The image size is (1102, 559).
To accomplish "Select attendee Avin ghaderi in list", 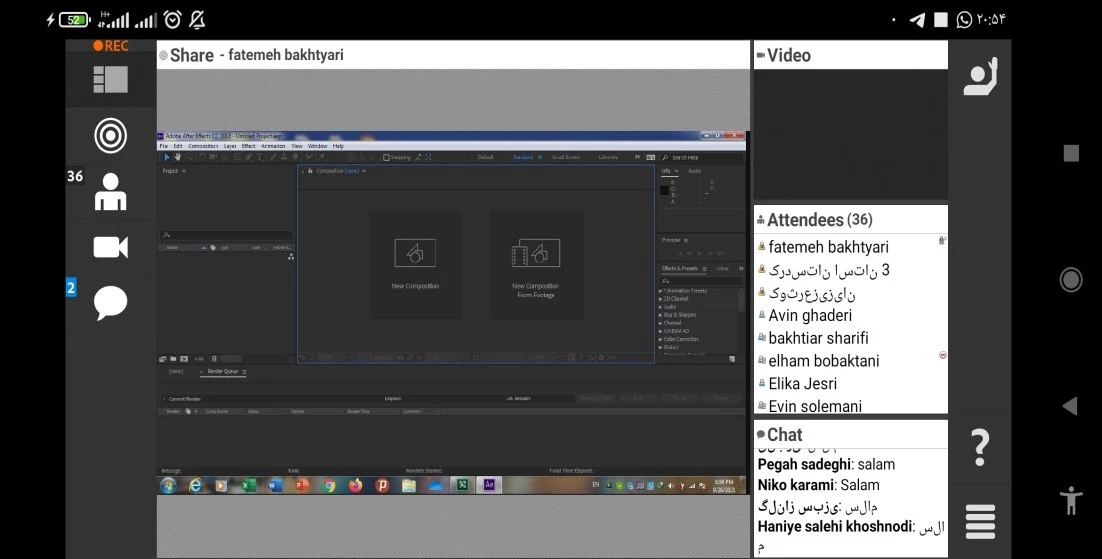I will coord(809,315).
